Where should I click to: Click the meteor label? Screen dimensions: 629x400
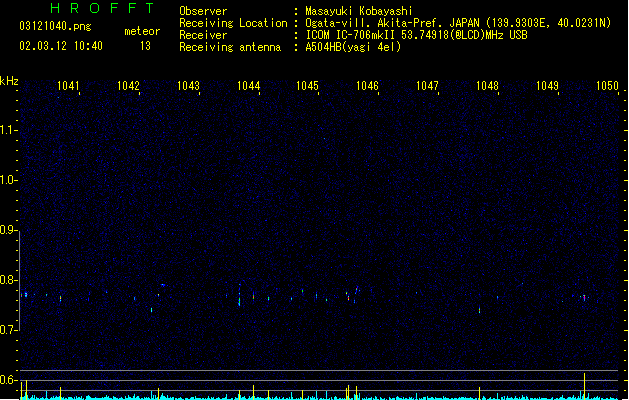click(142, 31)
